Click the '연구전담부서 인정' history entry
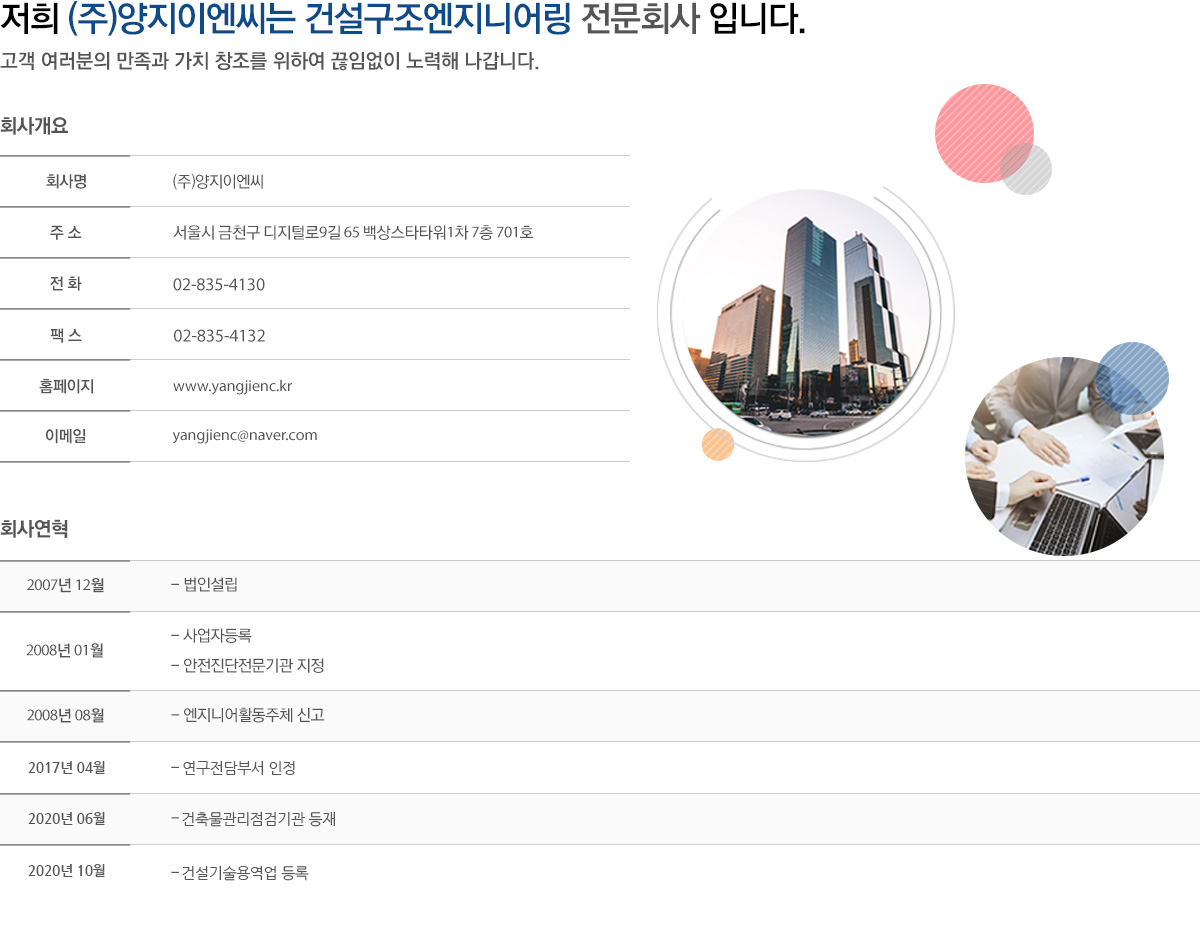 [x=234, y=768]
